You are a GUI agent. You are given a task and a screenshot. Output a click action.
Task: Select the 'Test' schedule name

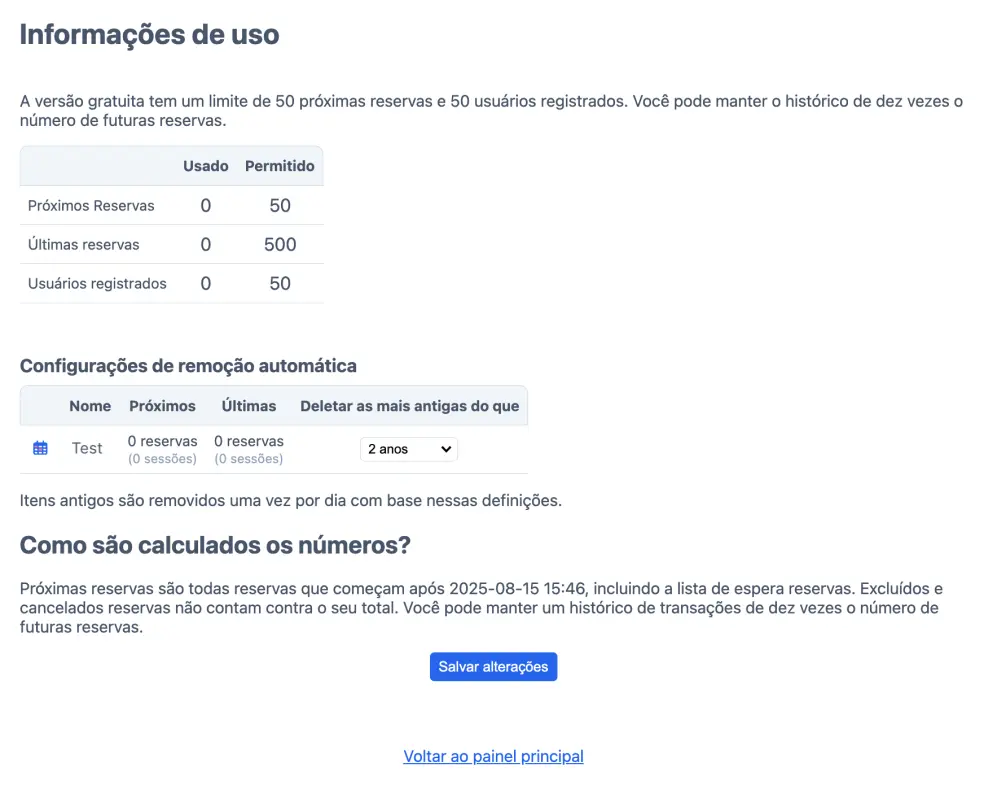tap(87, 448)
